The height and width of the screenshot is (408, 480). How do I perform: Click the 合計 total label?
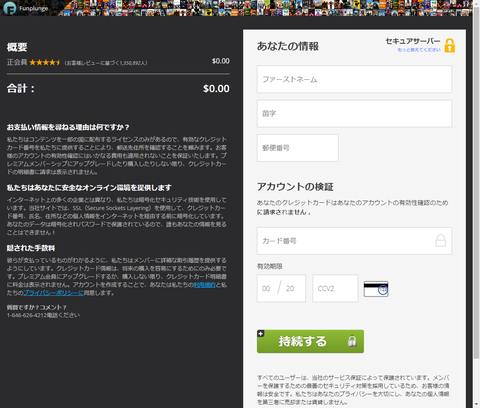pyautogui.click(x=20, y=88)
